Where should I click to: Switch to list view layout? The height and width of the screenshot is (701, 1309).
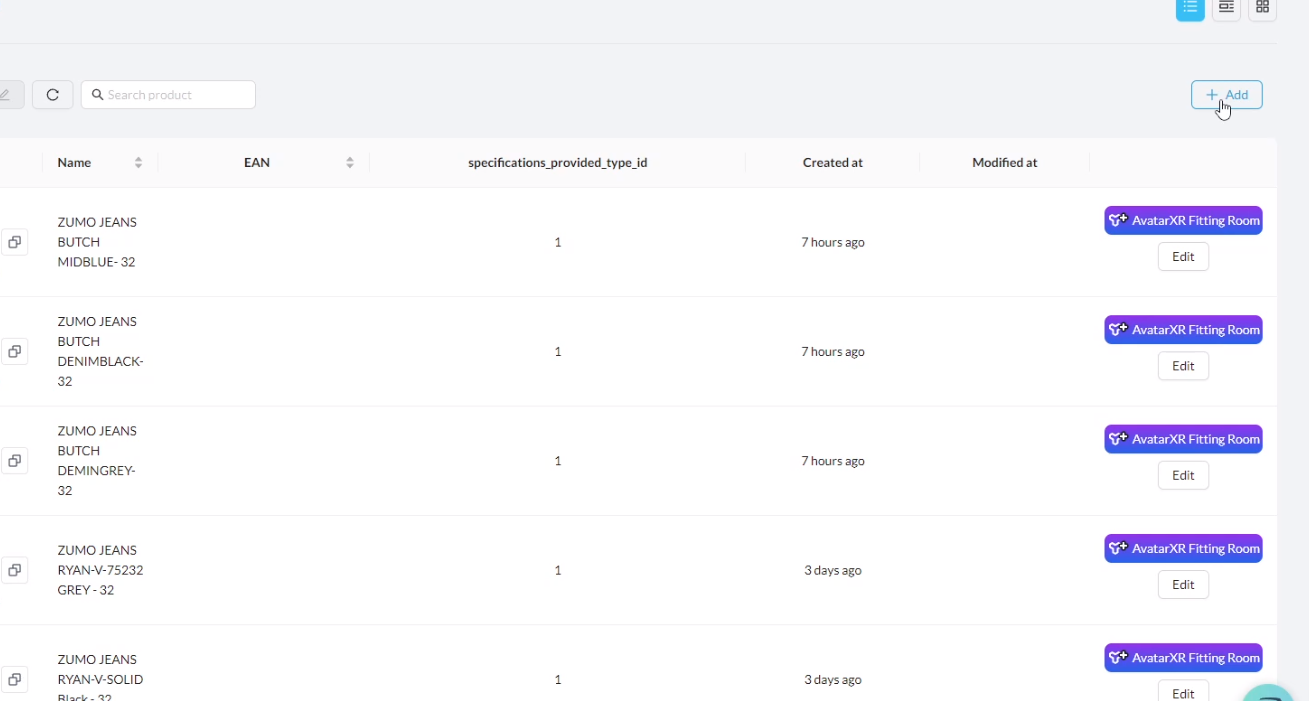tap(1190, 8)
